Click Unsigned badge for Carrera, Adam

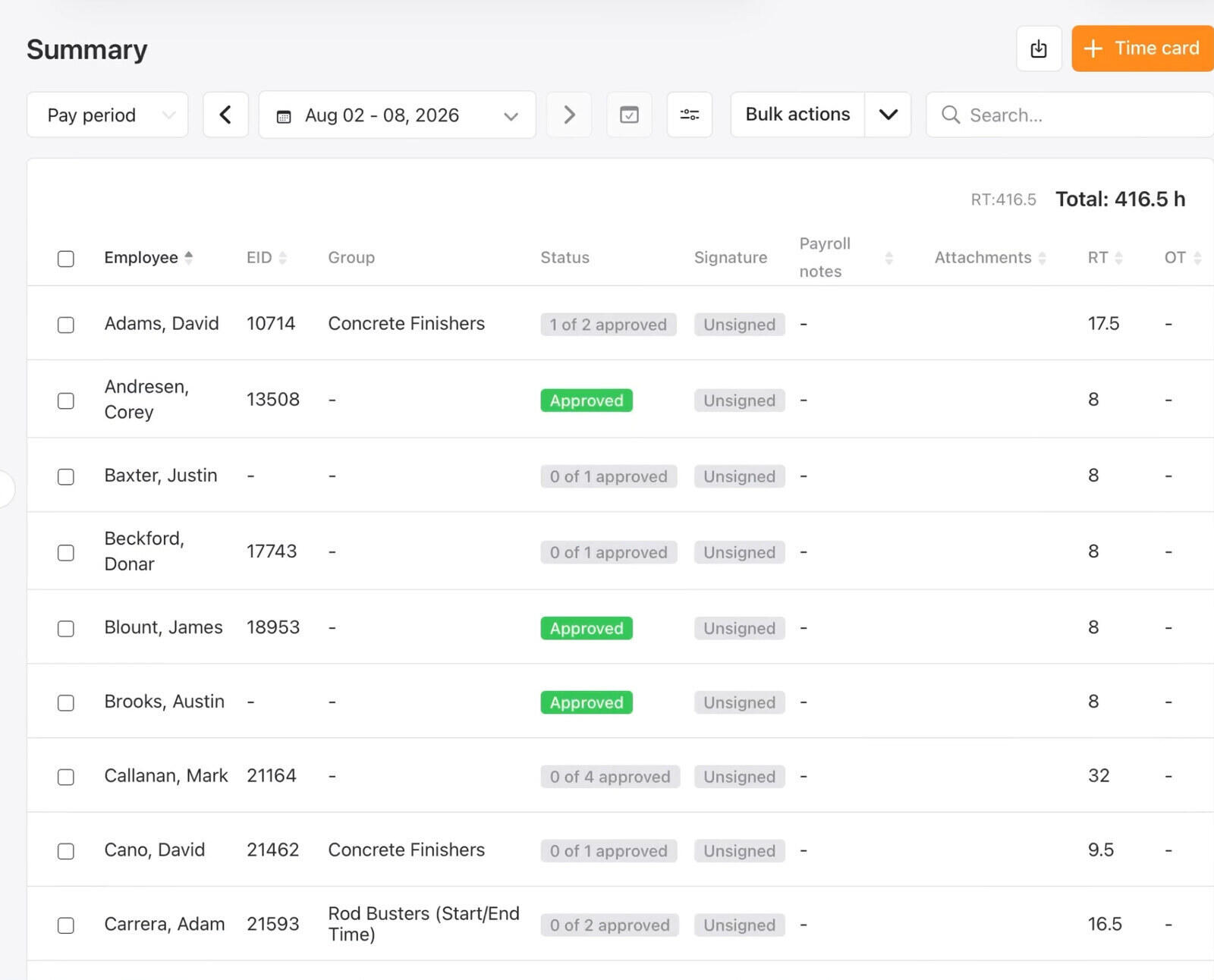point(740,925)
